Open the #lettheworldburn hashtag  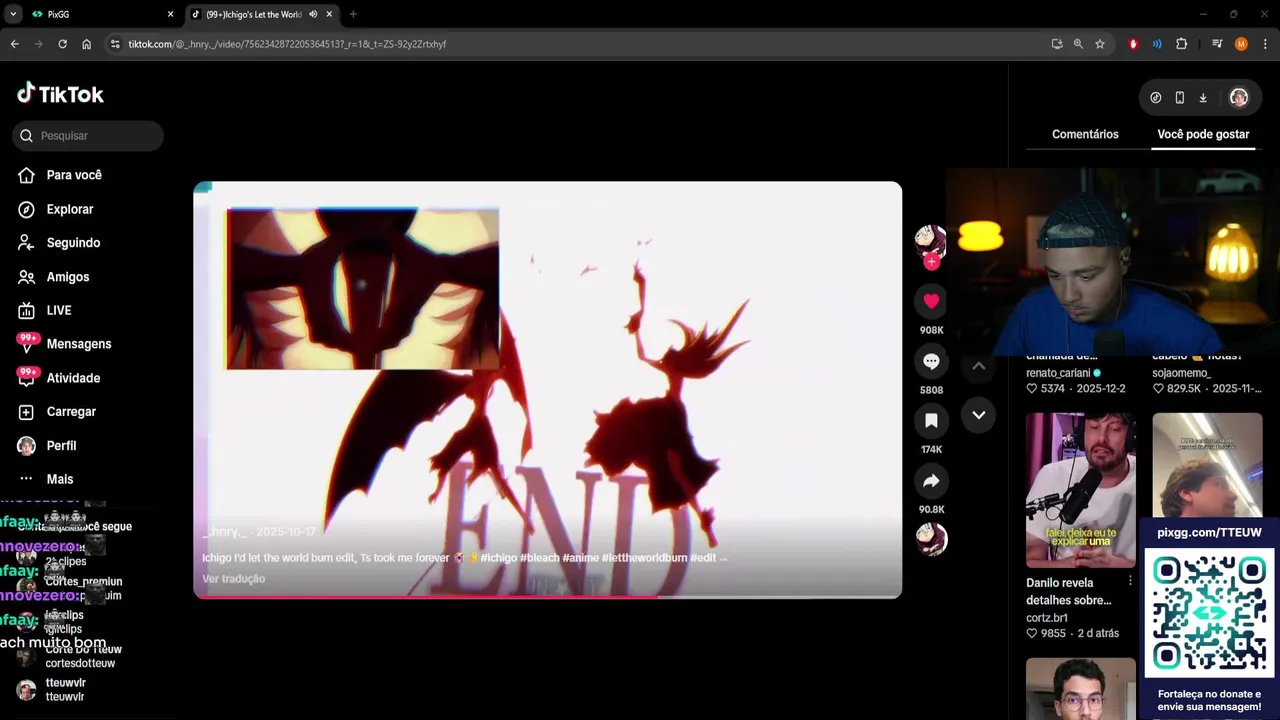(644, 557)
